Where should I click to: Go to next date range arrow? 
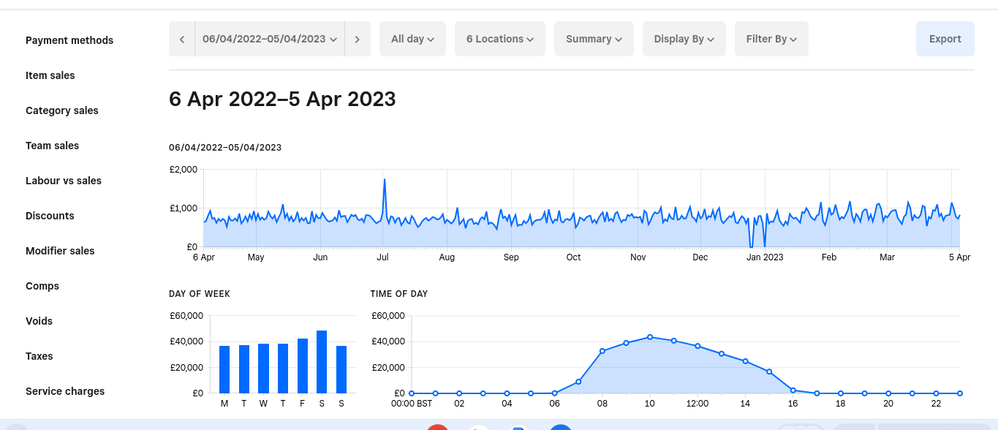point(357,39)
